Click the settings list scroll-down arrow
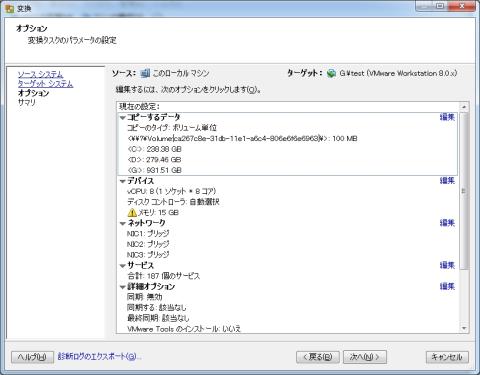480x375 pixels. pyautogui.click(x=464, y=328)
